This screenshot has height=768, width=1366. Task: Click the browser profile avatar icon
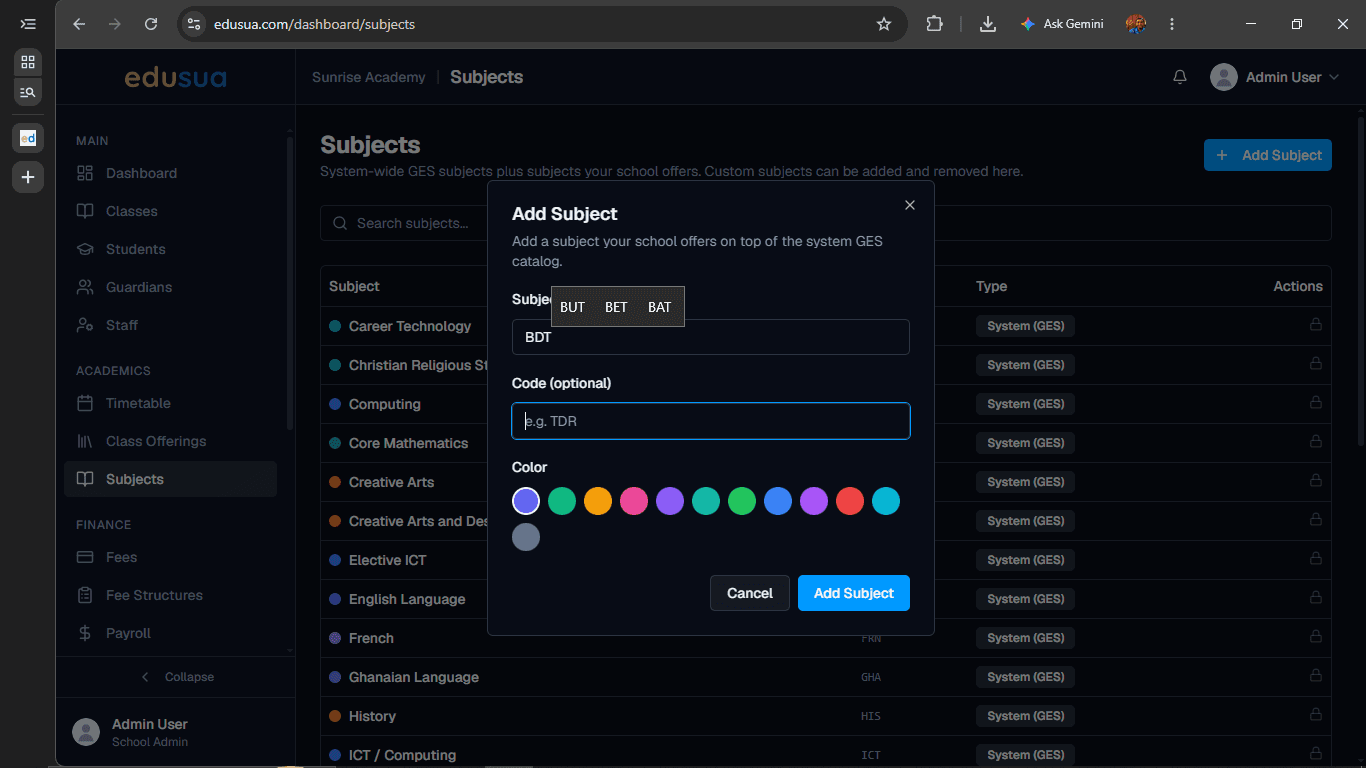[1135, 24]
